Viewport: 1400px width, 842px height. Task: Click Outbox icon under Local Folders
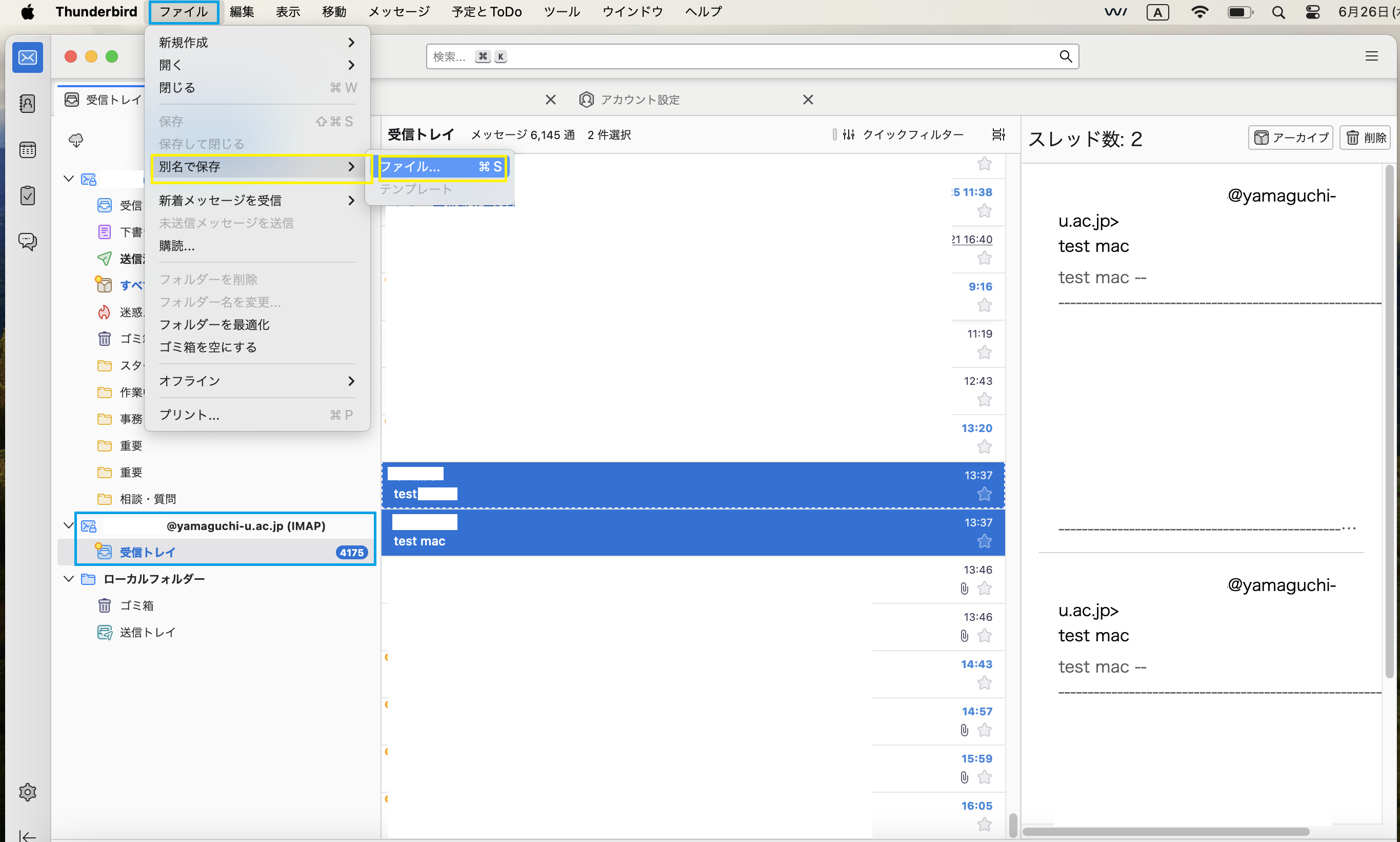104,632
